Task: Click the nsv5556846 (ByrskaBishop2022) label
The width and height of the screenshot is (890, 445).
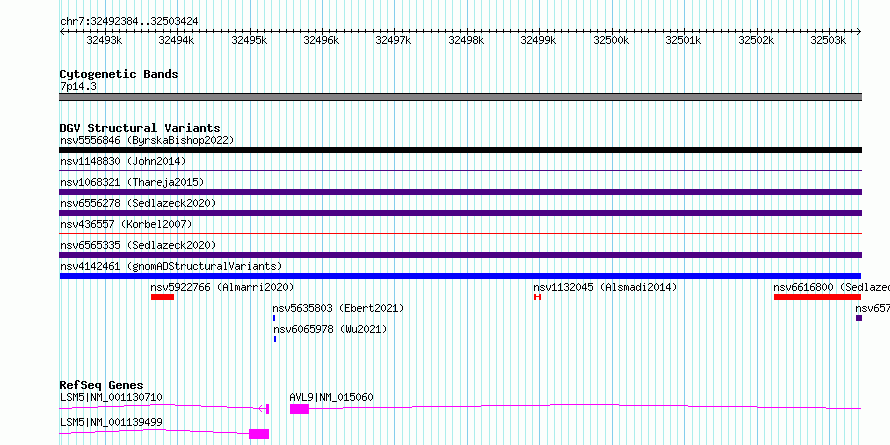Action: (x=147, y=140)
